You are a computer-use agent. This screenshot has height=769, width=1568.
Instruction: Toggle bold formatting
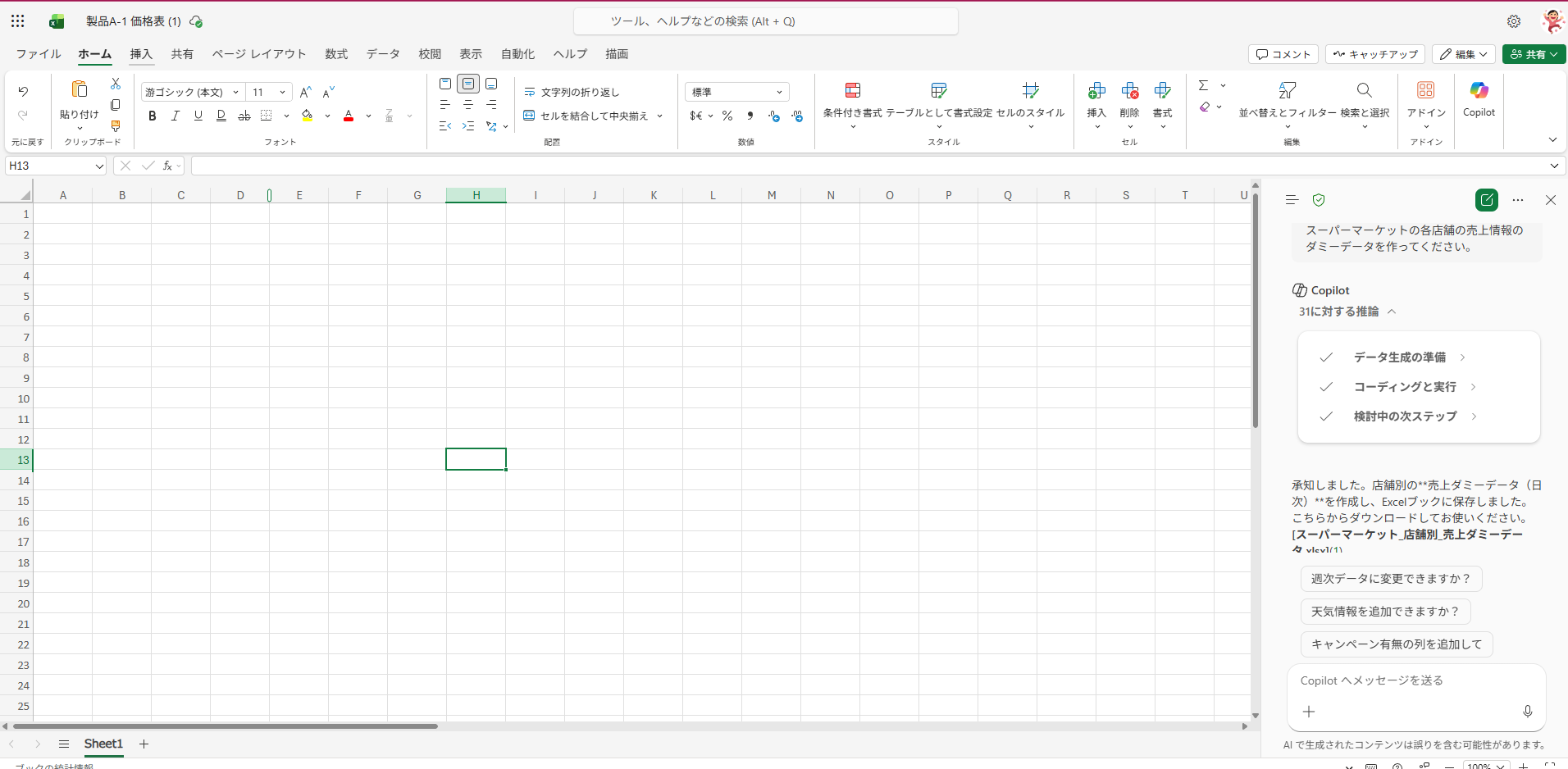152,116
